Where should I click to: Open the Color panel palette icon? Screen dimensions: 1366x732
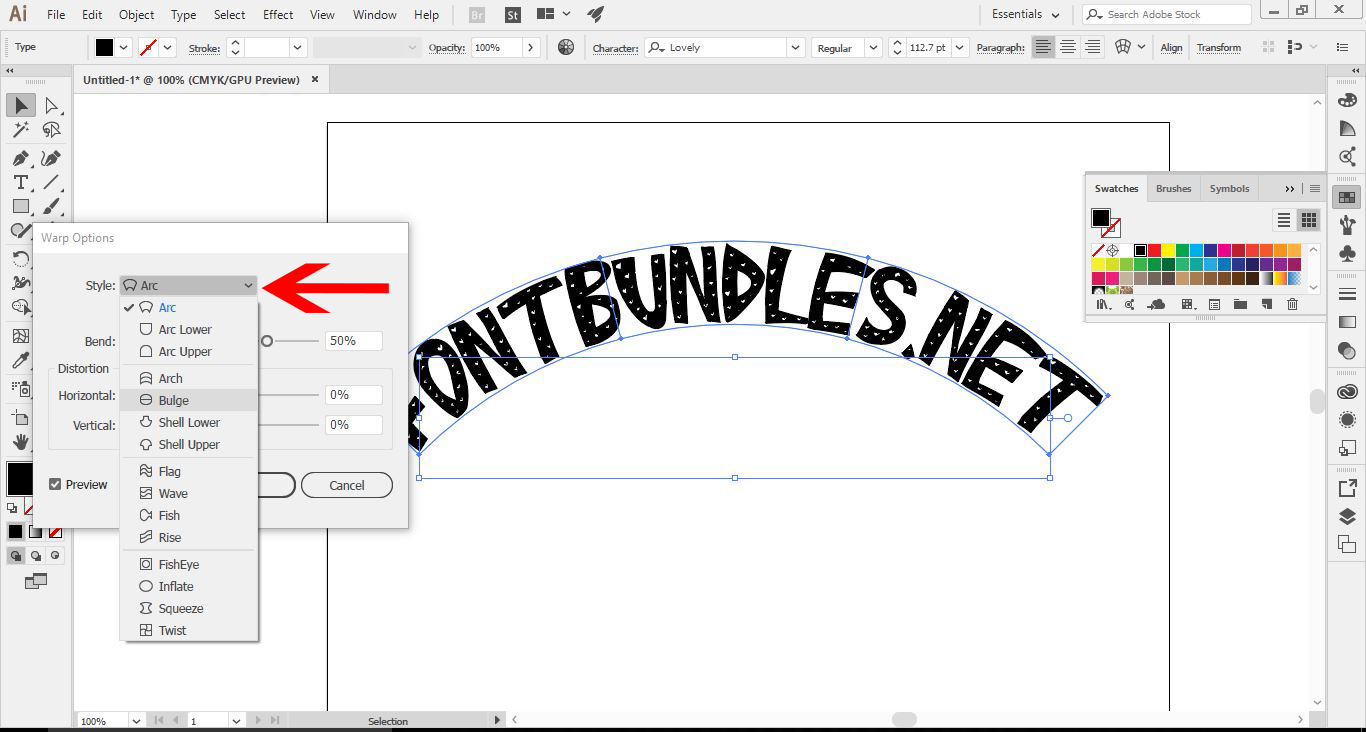tap(1347, 100)
